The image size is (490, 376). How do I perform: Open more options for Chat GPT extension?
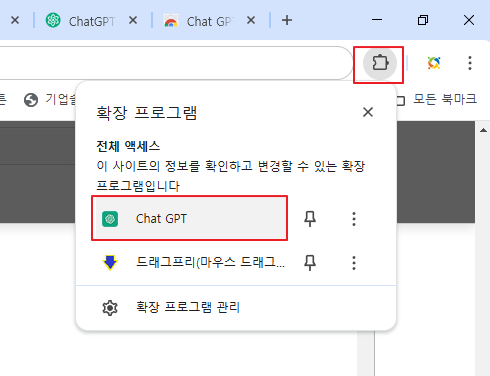click(354, 219)
